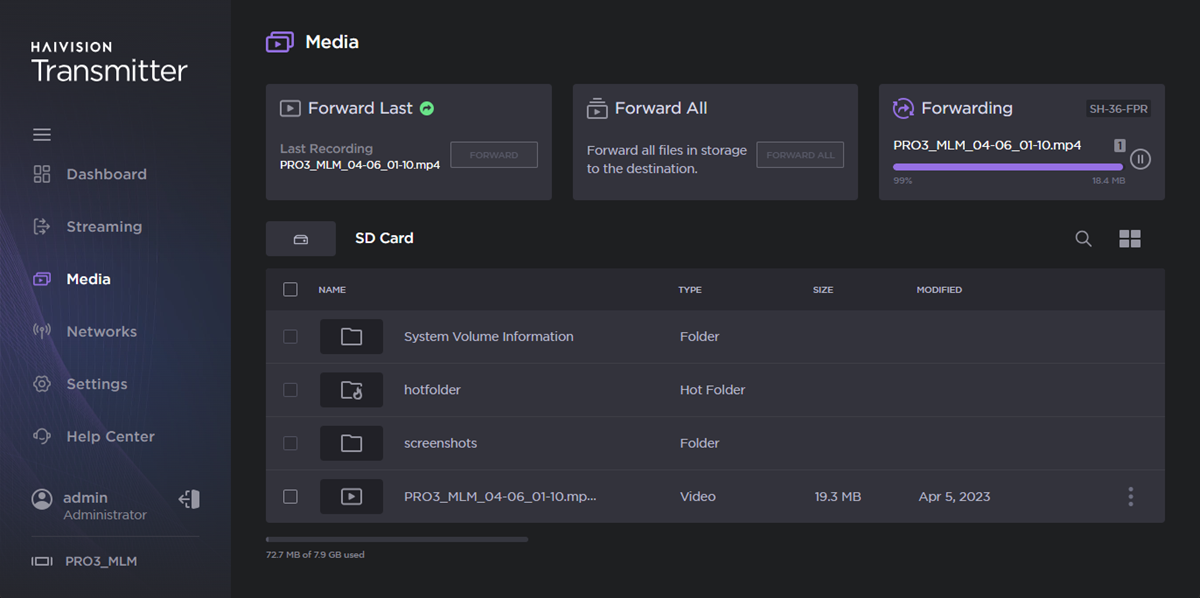
Task: Open the options menu for the video file
Action: (x=1130, y=496)
